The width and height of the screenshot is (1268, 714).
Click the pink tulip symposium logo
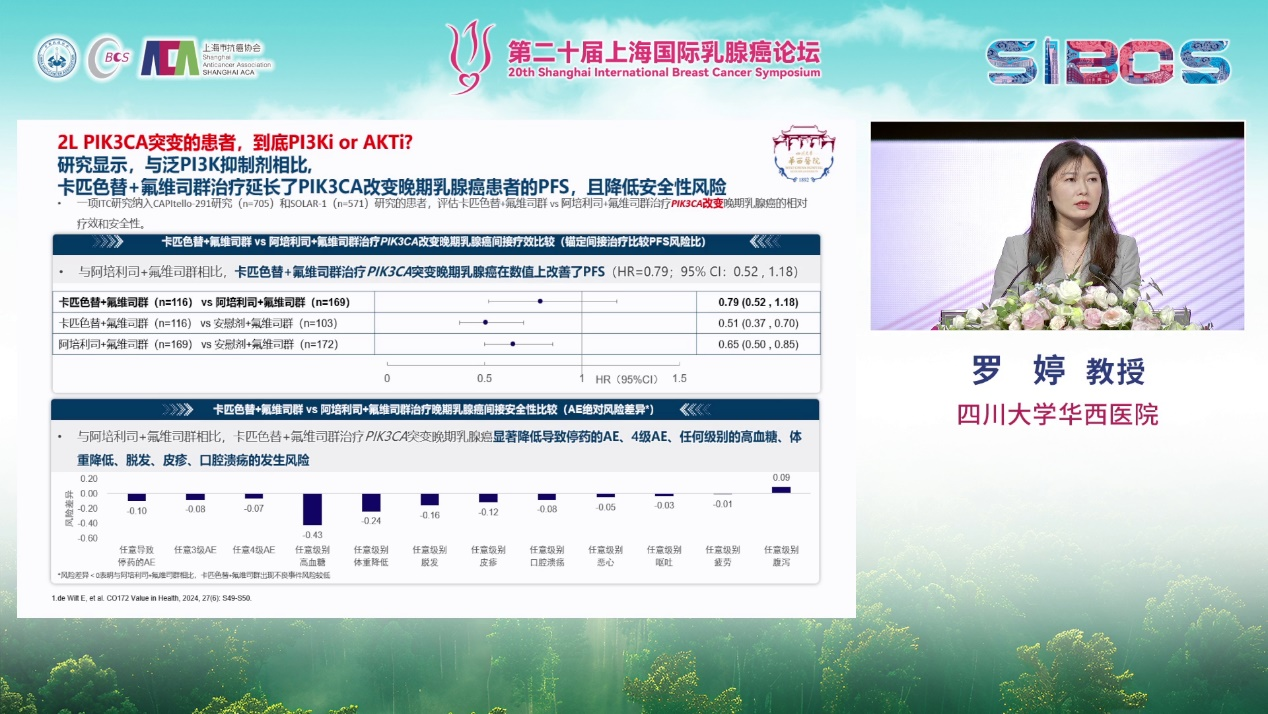coord(469,56)
